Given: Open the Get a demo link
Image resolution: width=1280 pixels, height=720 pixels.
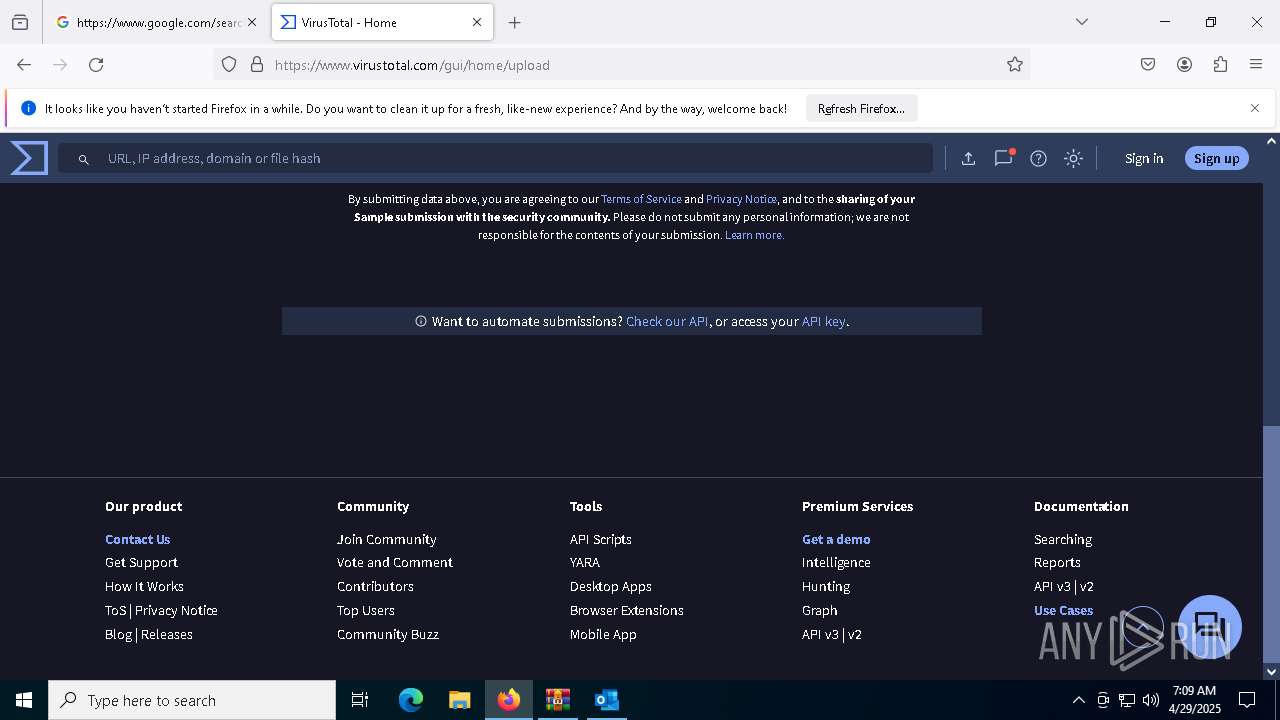Looking at the screenshot, I should tap(836, 539).
